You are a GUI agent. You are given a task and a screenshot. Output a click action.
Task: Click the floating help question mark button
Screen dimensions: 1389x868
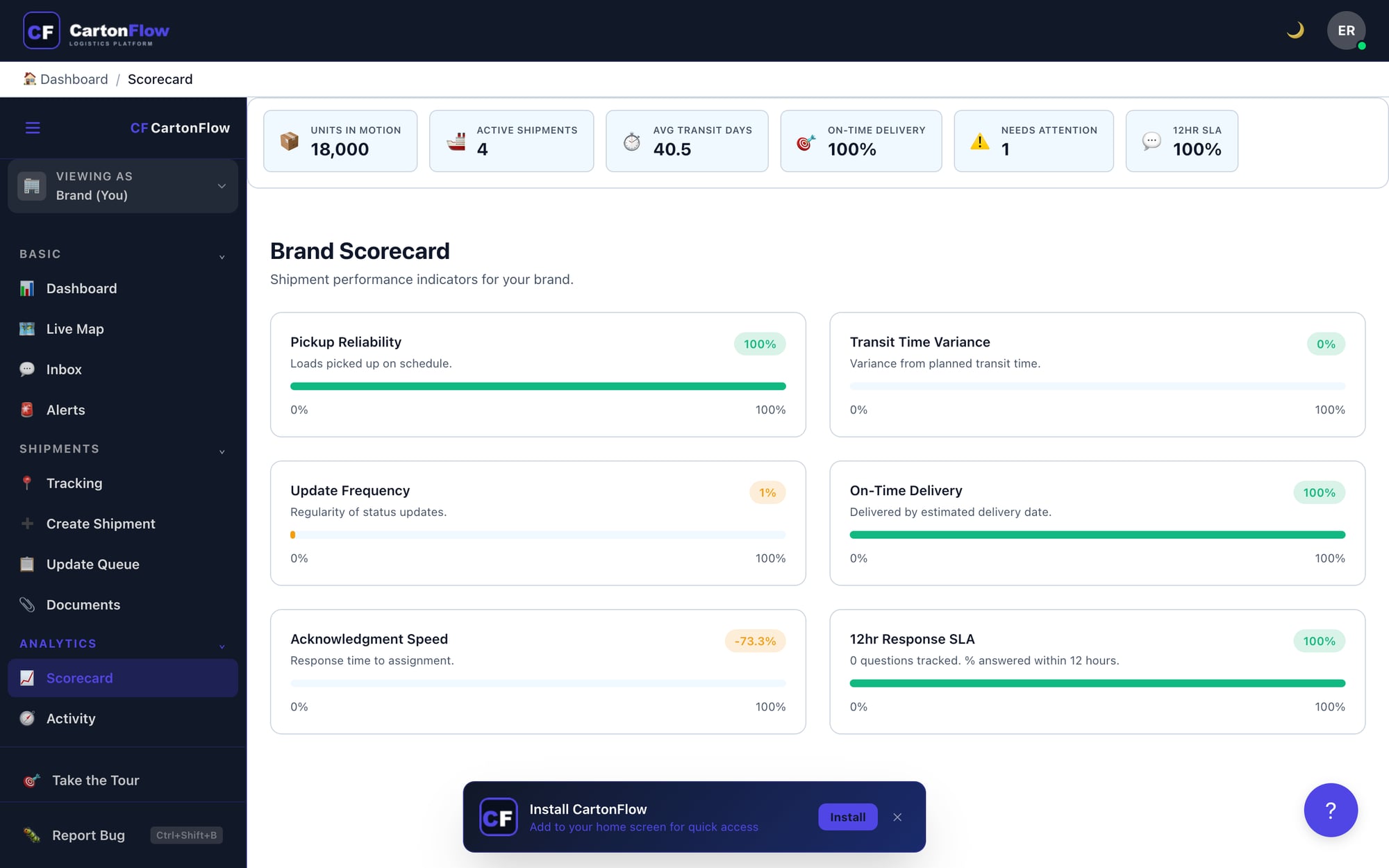(1331, 810)
